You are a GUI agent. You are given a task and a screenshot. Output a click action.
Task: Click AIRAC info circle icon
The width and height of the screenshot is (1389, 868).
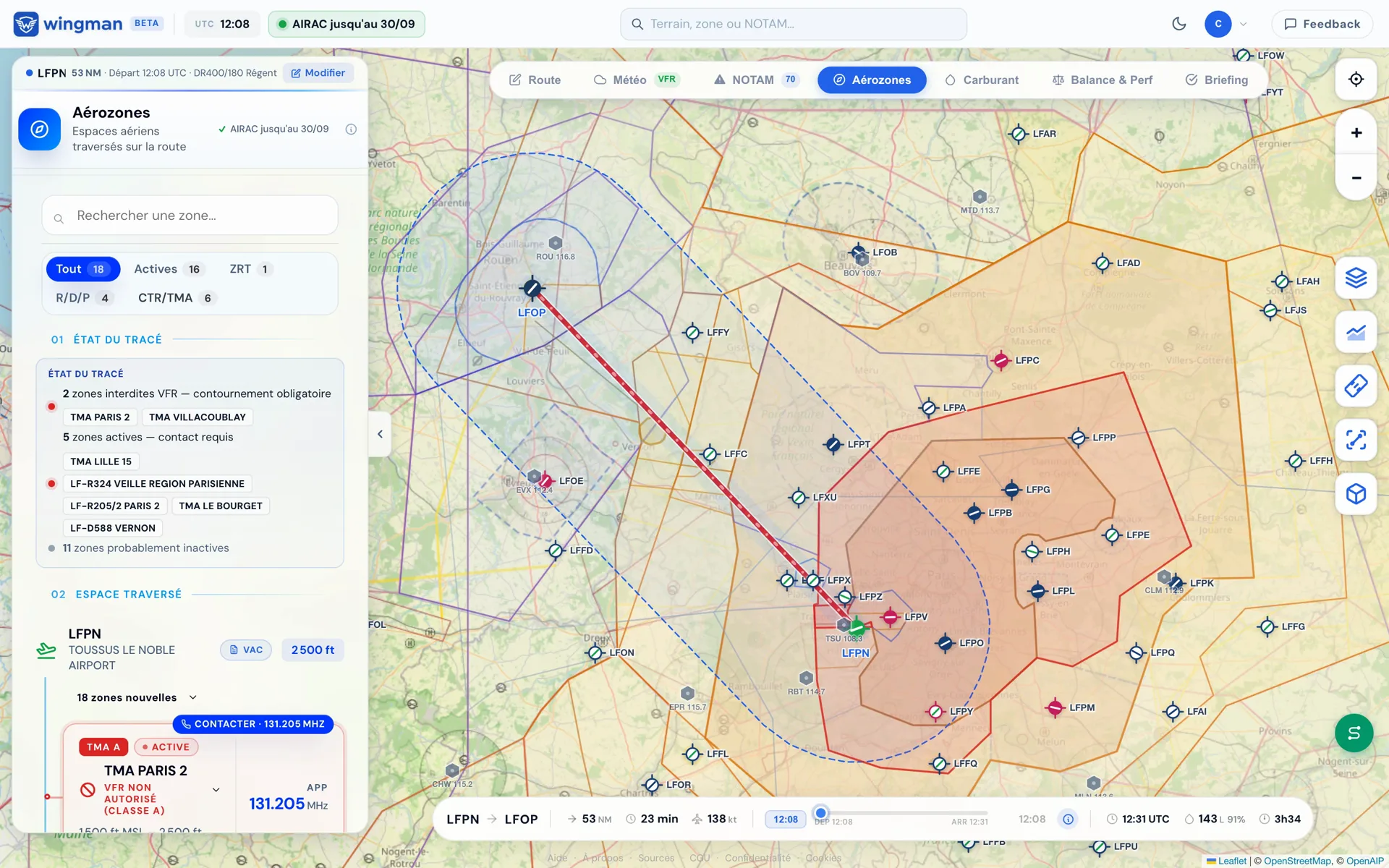pyautogui.click(x=351, y=129)
